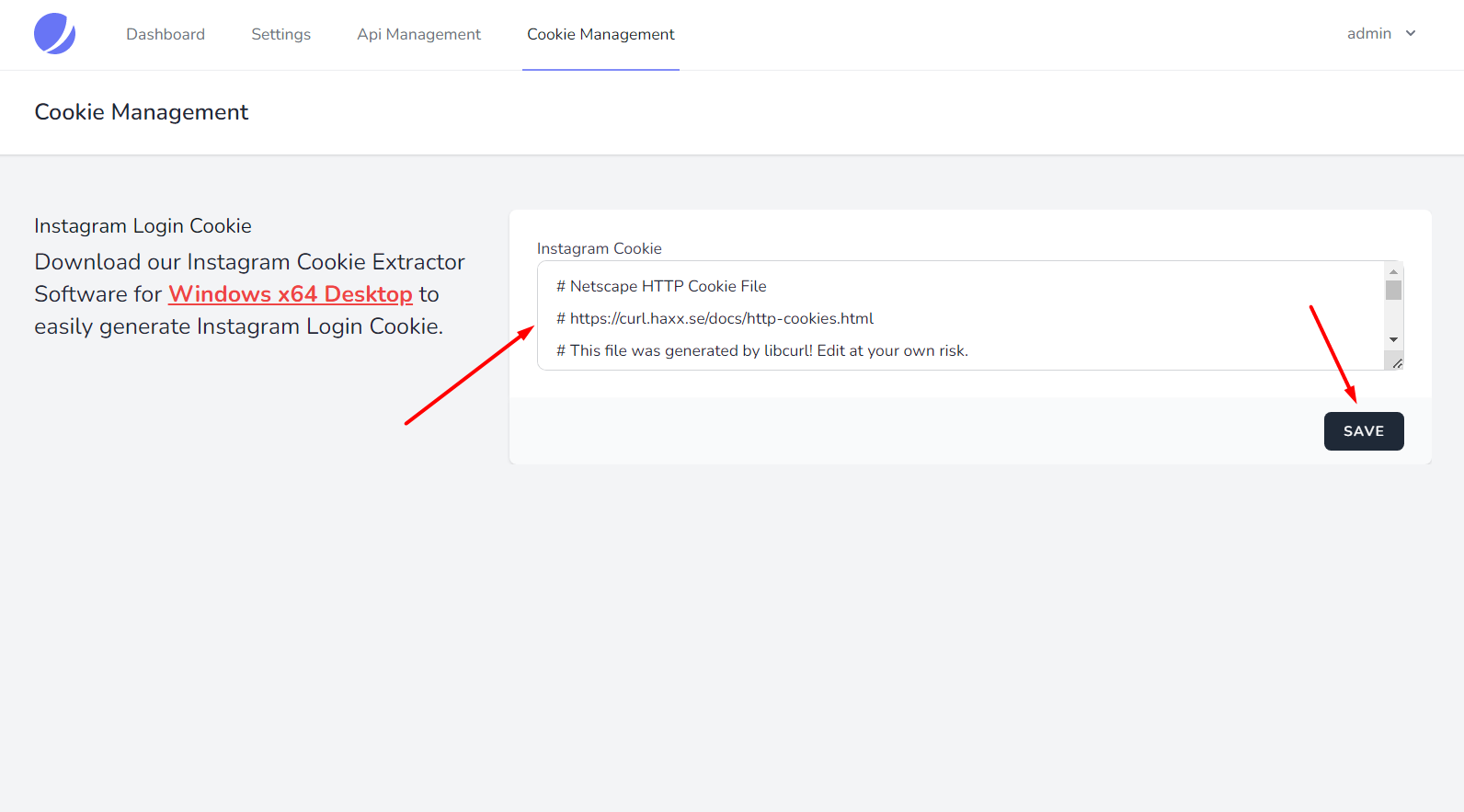Click the textarea scroll down arrow
The image size is (1464, 812).
pos(1393,340)
